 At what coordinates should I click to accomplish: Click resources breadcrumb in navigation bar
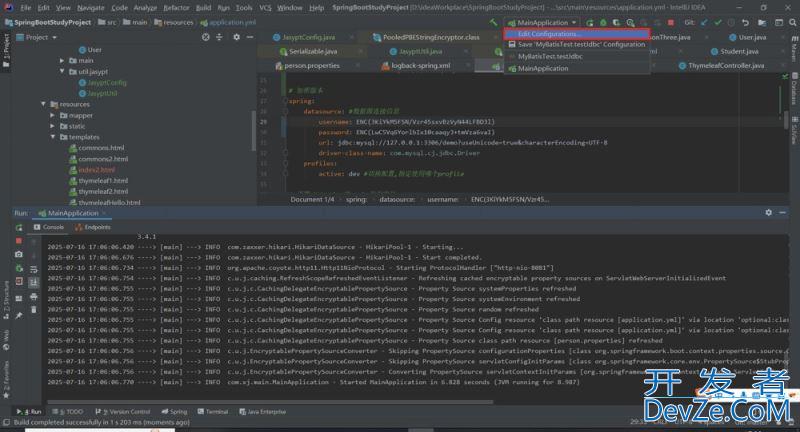click(173, 22)
